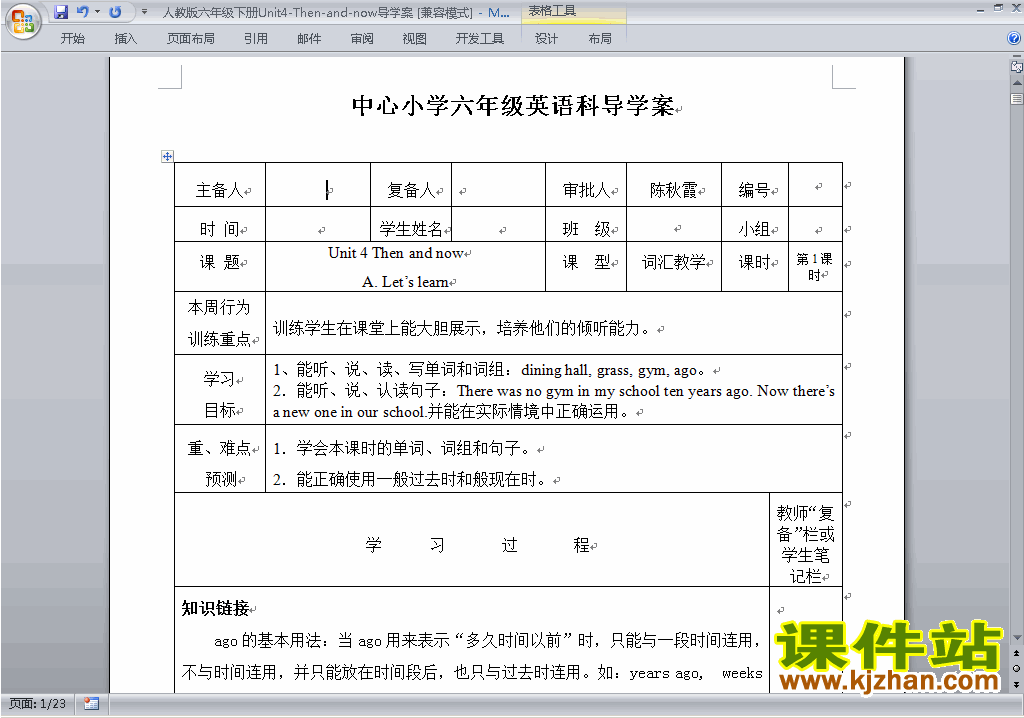The width and height of the screenshot is (1024, 718).
Task: Open the 开始 ribbon tab
Action: (x=72, y=39)
